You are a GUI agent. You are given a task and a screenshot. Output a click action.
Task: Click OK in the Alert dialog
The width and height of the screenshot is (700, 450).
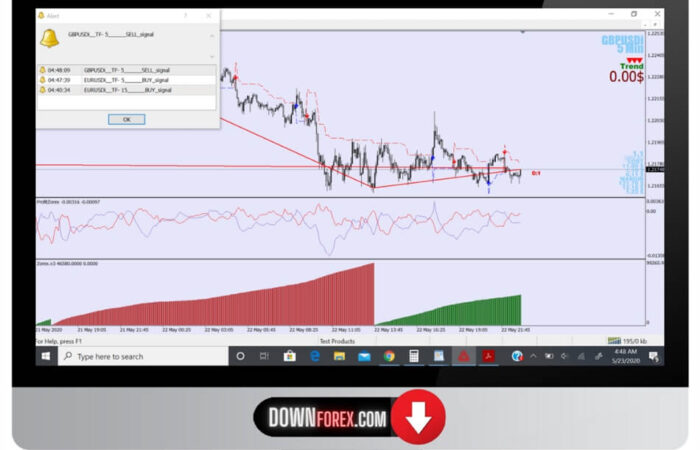click(126, 119)
